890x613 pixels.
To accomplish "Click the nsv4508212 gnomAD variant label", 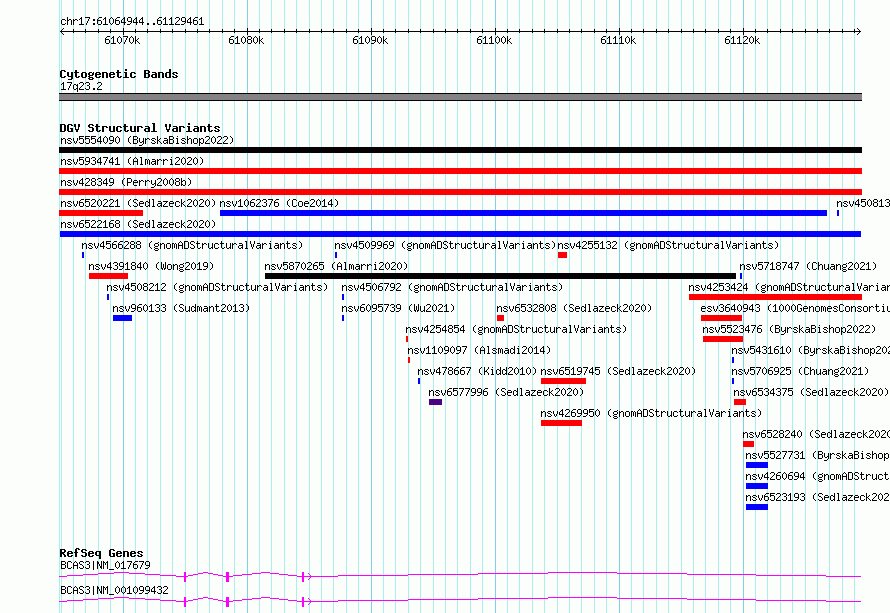I will click(x=217, y=287).
